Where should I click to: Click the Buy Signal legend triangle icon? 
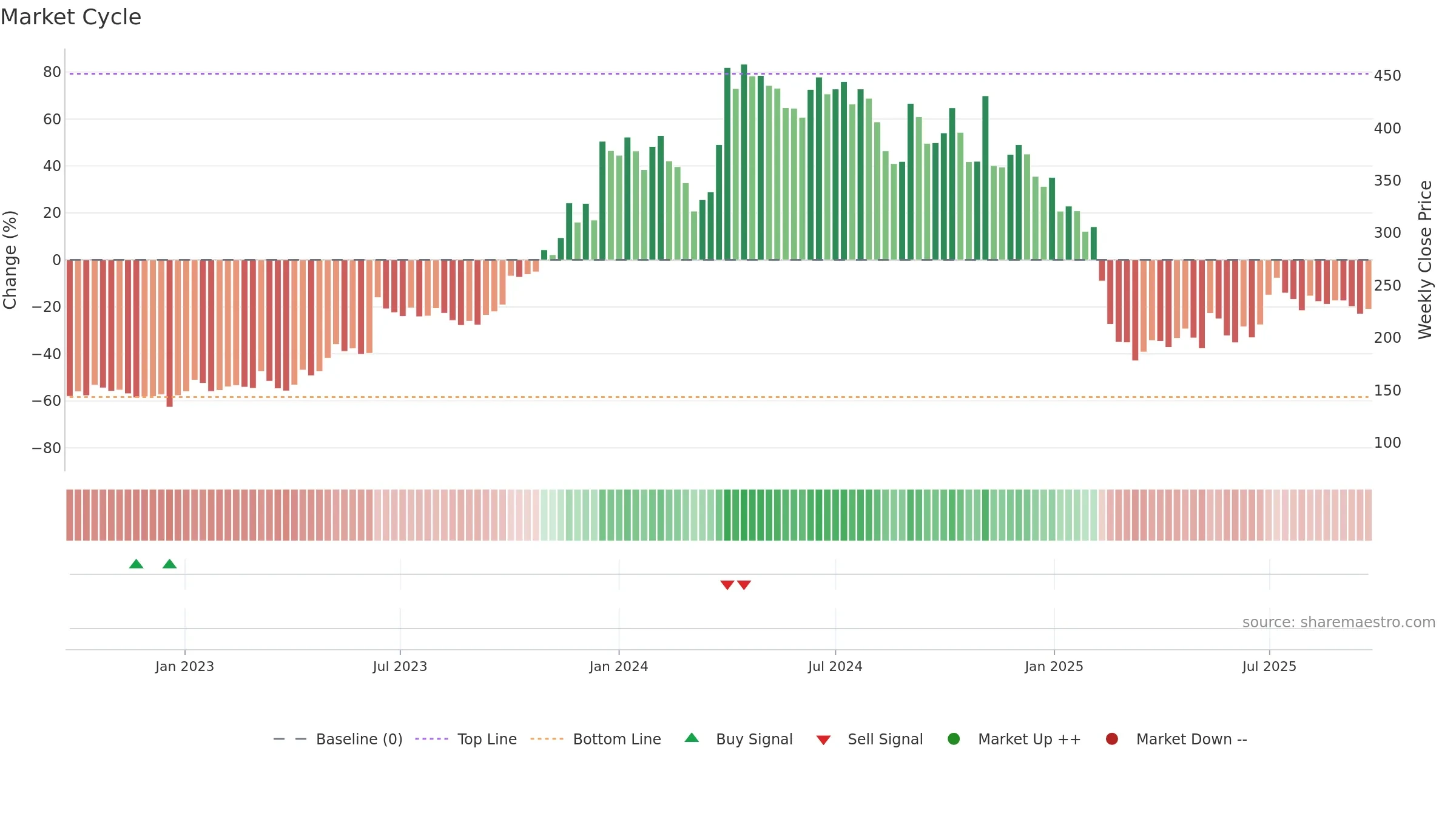coord(692,738)
